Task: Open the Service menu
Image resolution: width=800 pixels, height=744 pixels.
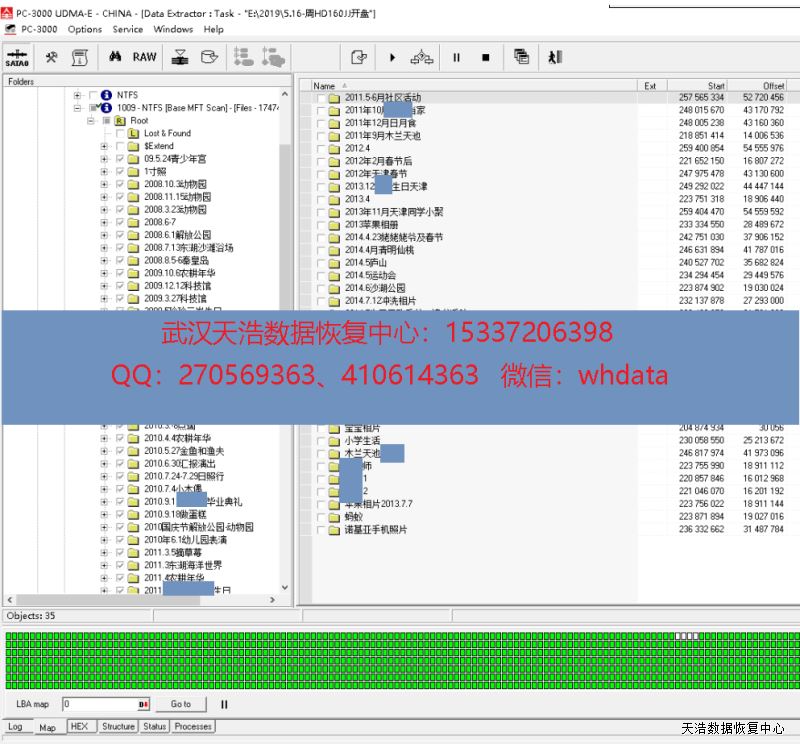Action: [x=127, y=29]
